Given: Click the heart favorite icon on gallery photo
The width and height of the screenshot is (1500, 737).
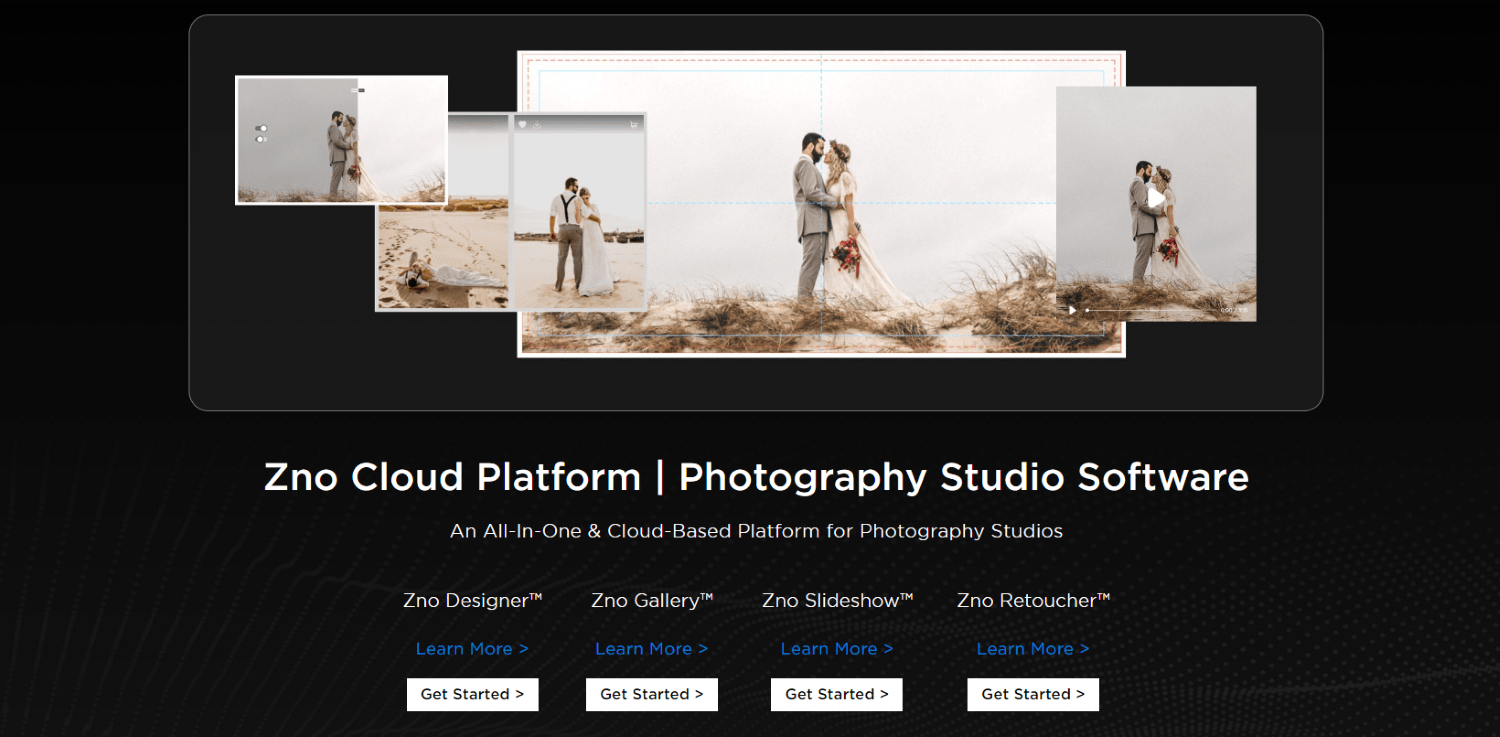Looking at the screenshot, I should [x=522, y=125].
